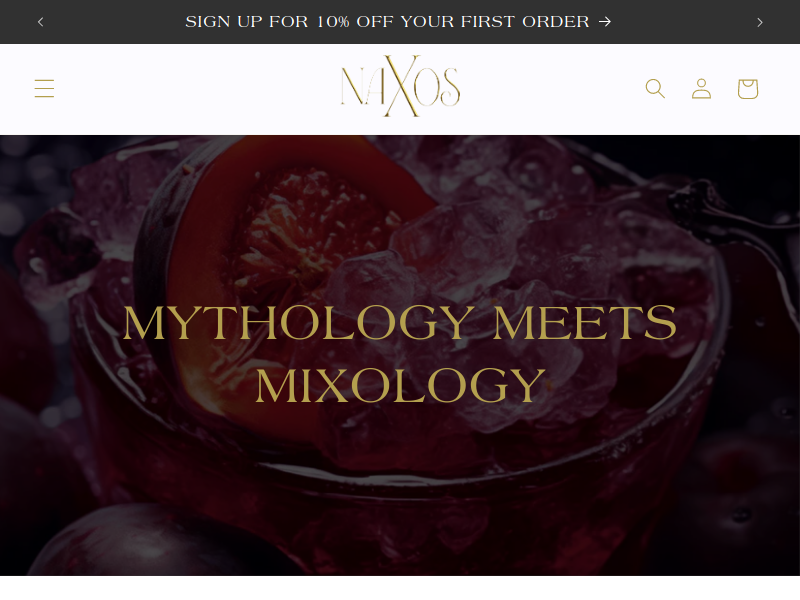Show the previous announcement with left chevron
The image size is (800, 600).
point(41,22)
